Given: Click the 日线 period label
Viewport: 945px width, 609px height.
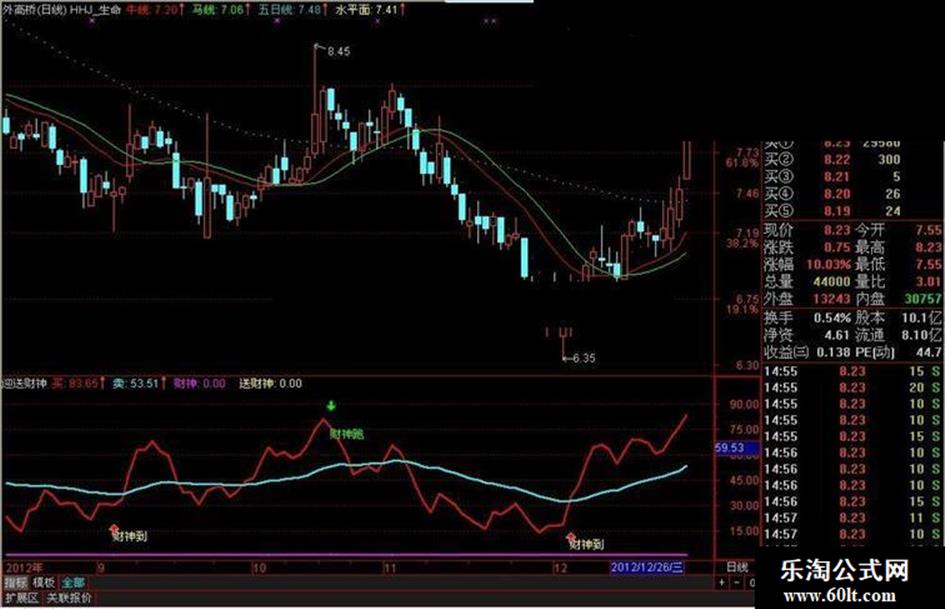Looking at the screenshot, I should coord(736,567).
